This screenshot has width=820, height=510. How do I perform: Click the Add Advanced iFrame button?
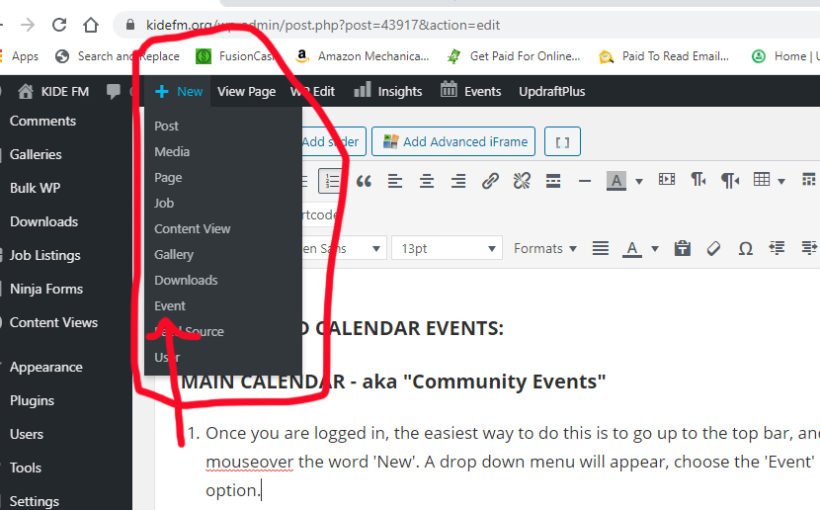(453, 141)
